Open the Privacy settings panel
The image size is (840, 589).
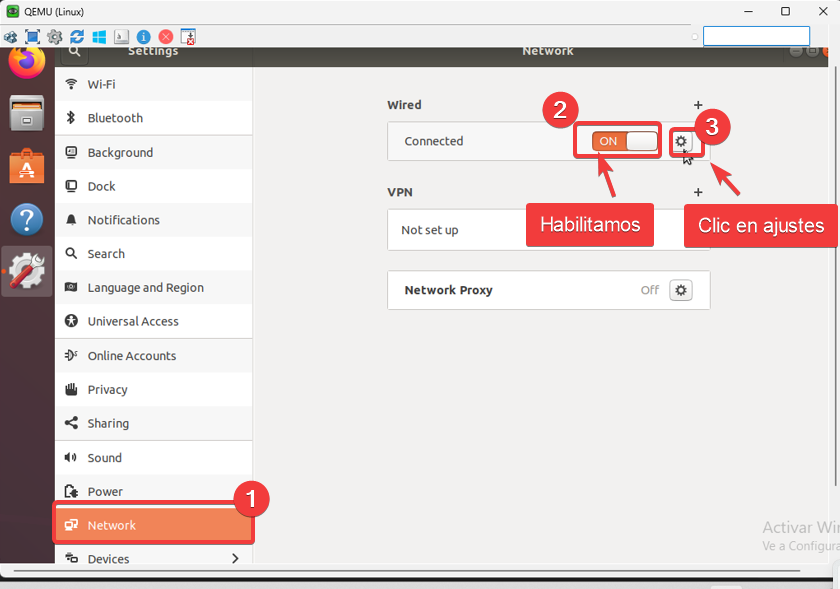(107, 389)
